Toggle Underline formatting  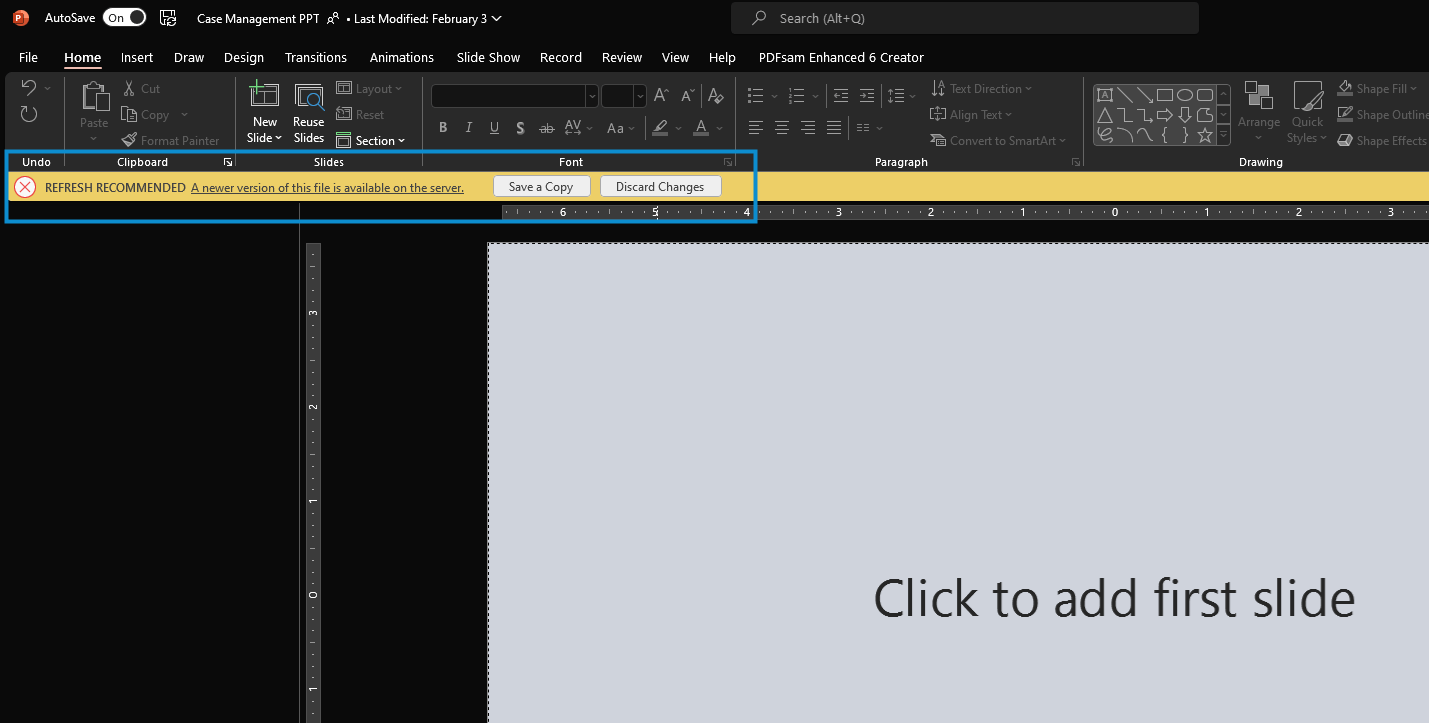click(495, 128)
